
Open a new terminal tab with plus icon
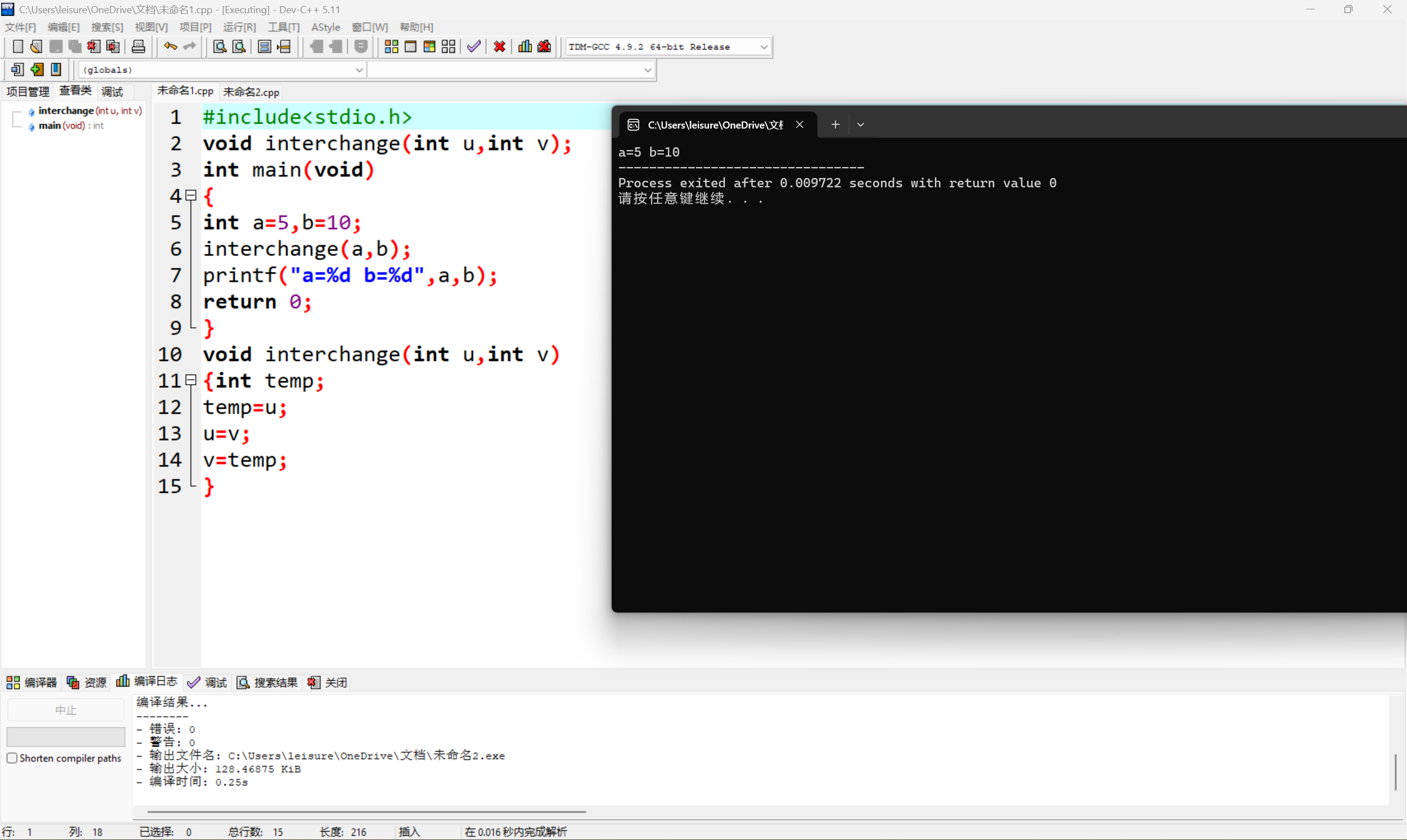pos(835,124)
